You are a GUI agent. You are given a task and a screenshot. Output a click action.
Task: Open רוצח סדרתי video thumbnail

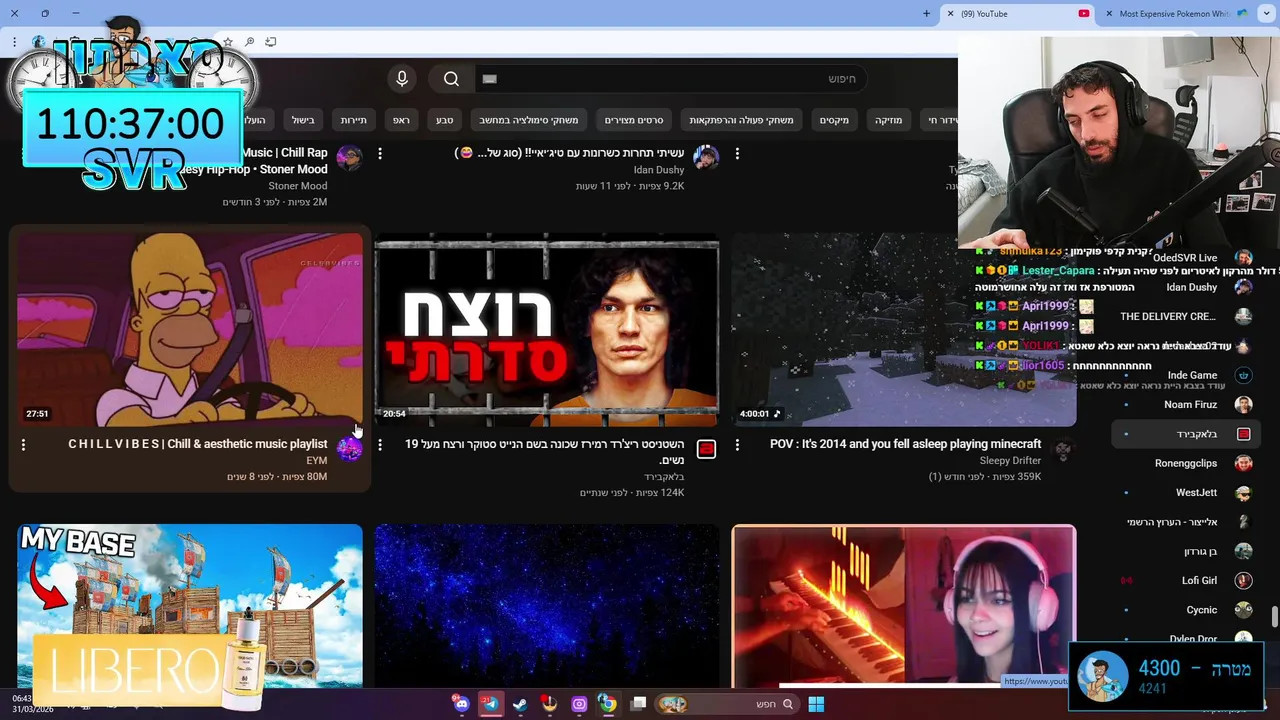pyautogui.click(x=547, y=330)
